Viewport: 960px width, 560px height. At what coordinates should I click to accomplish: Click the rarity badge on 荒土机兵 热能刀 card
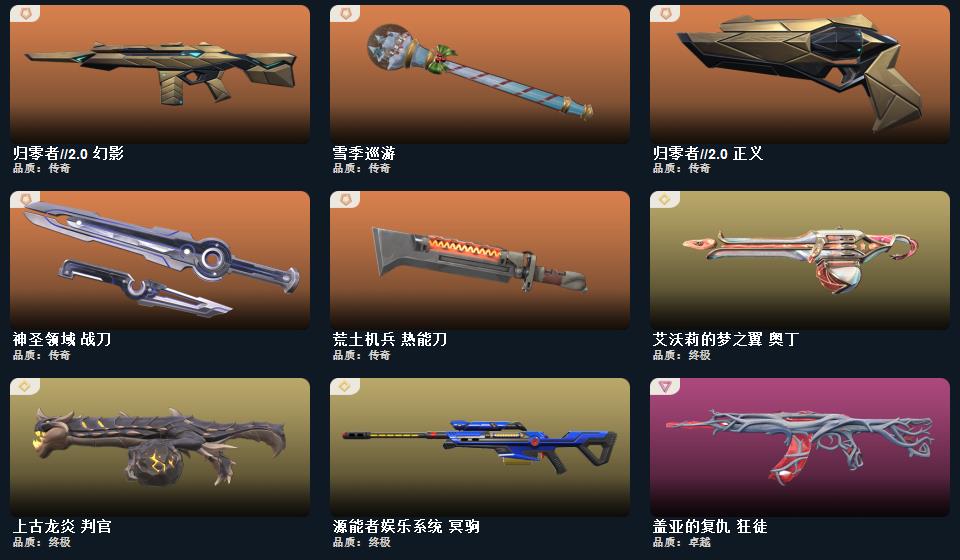point(345,200)
